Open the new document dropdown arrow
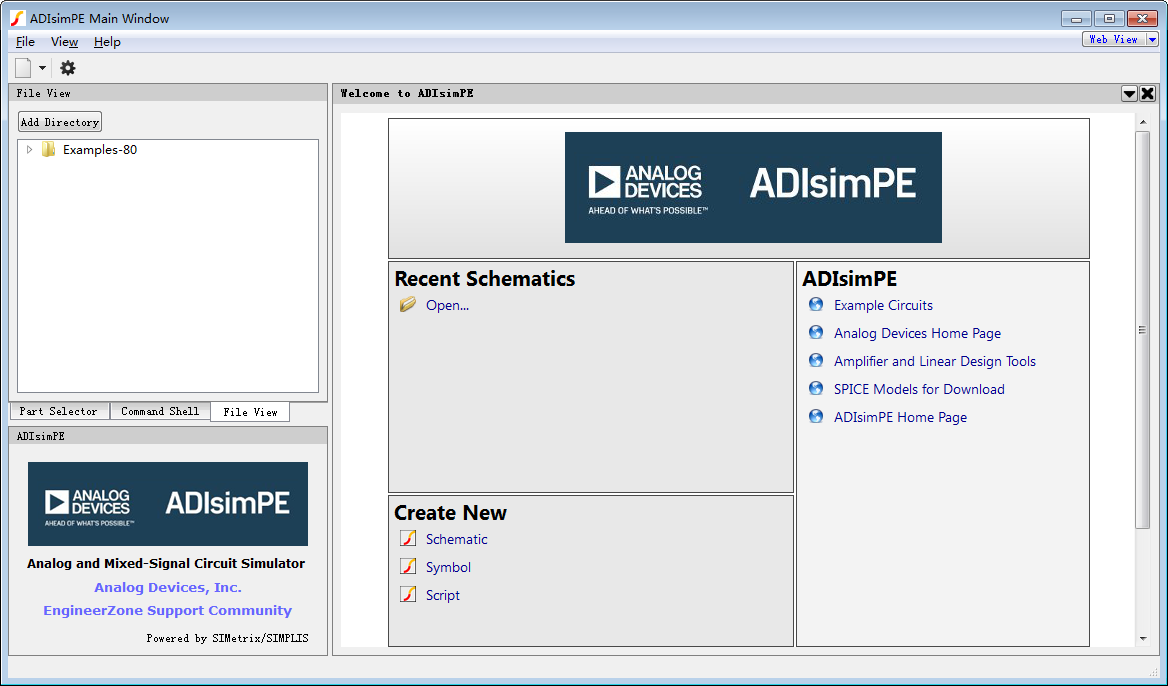1168x686 pixels. pyautogui.click(x=42, y=68)
